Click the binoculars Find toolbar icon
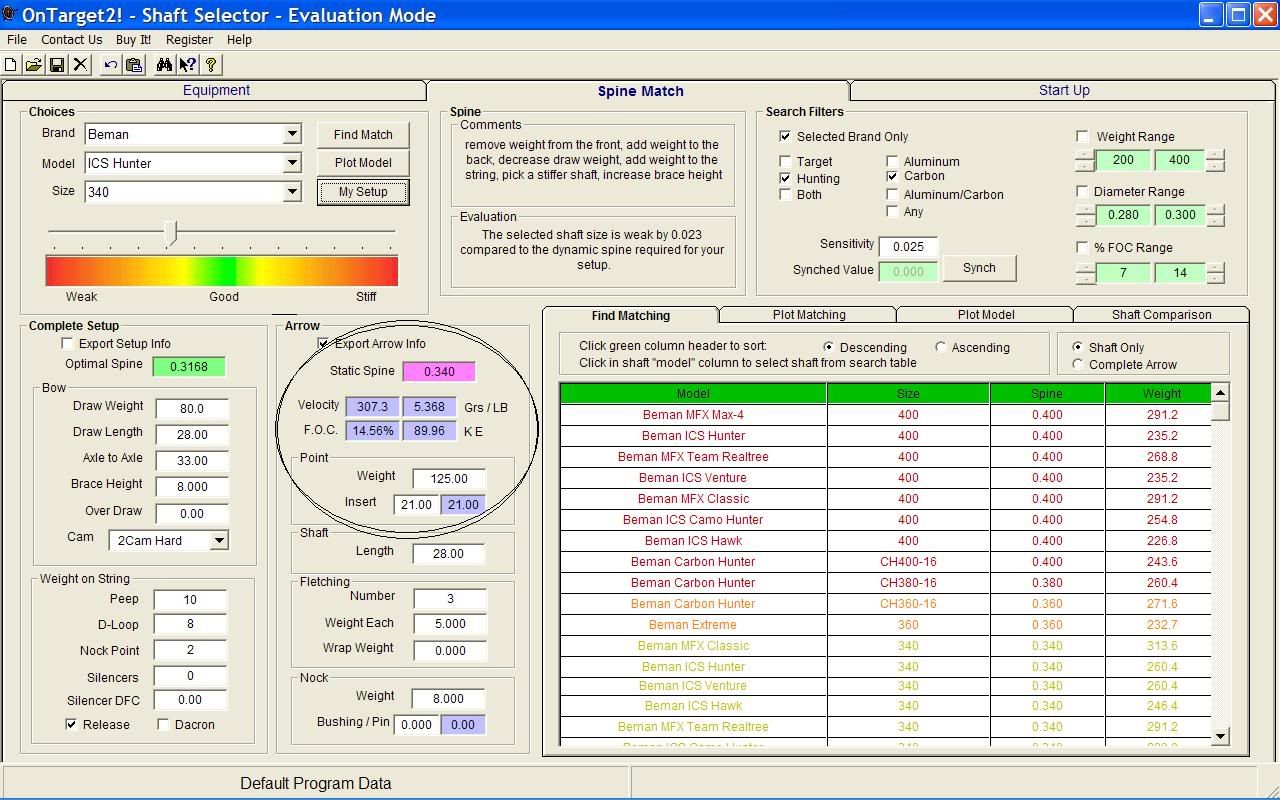The width and height of the screenshot is (1280, 800). (x=163, y=65)
